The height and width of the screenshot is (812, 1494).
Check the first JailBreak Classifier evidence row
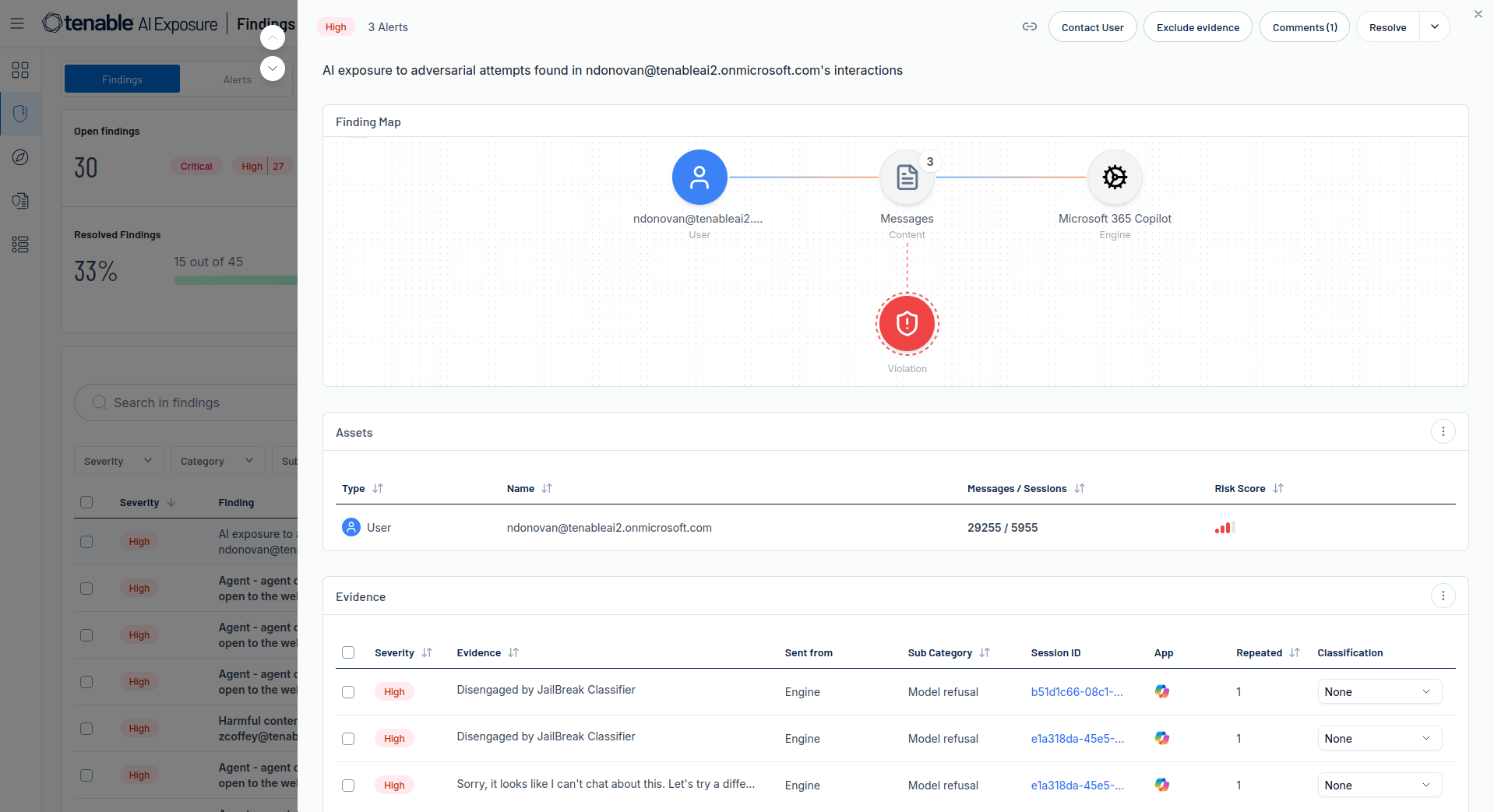click(348, 692)
